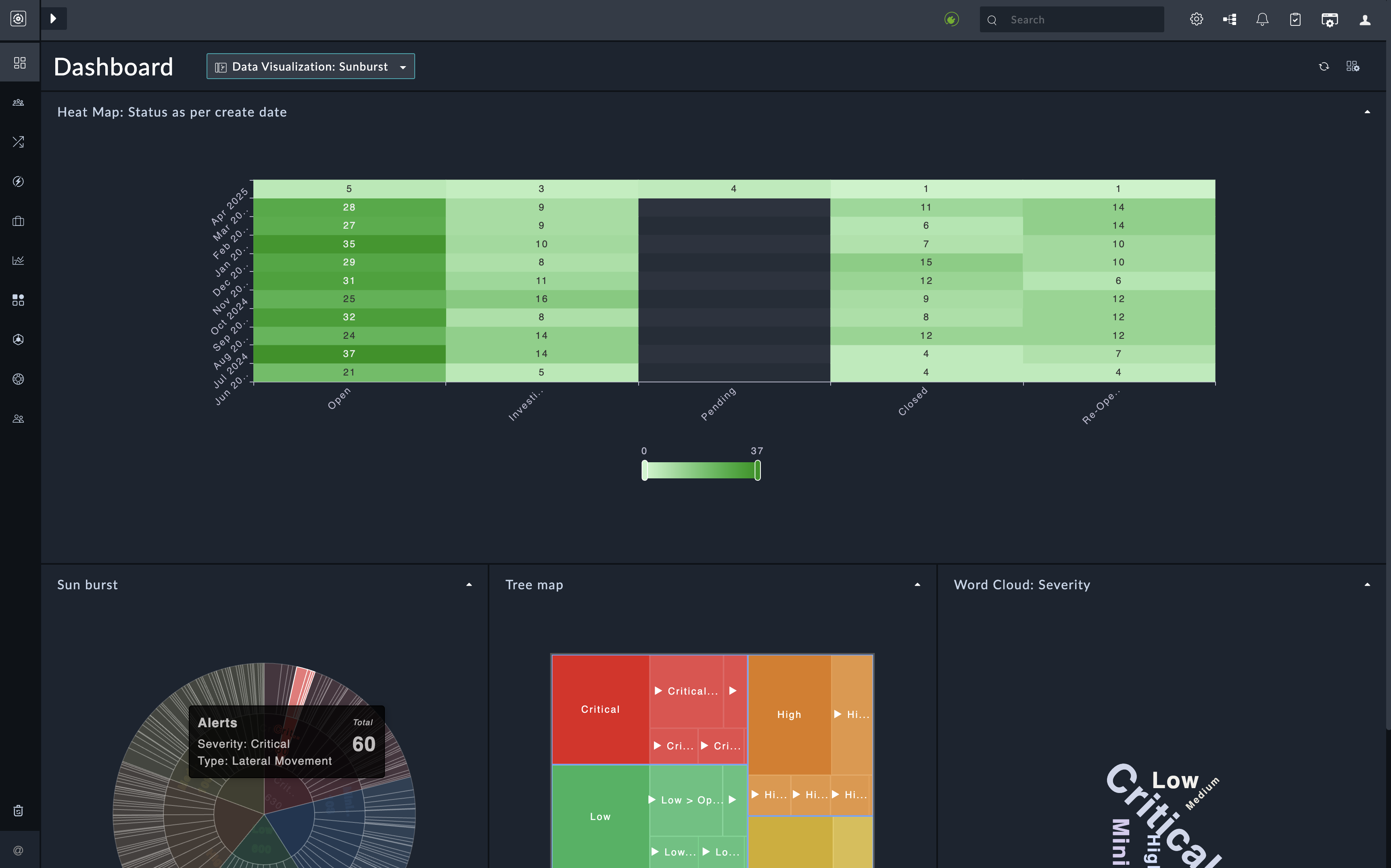
Task: Collapse the Word Cloud: Severity panel
Action: [1367, 584]
